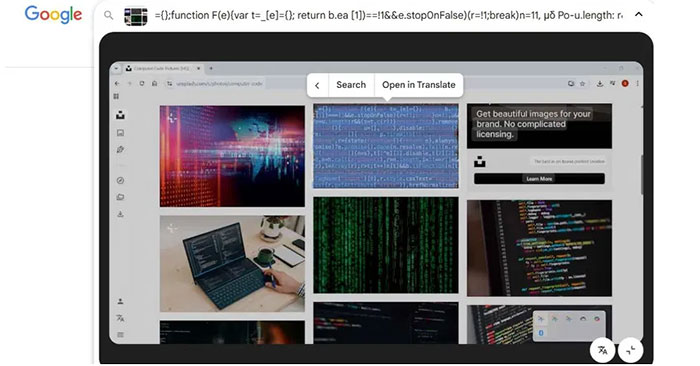Click the dark code editor photo at bottom center

[x=386, y=323]
